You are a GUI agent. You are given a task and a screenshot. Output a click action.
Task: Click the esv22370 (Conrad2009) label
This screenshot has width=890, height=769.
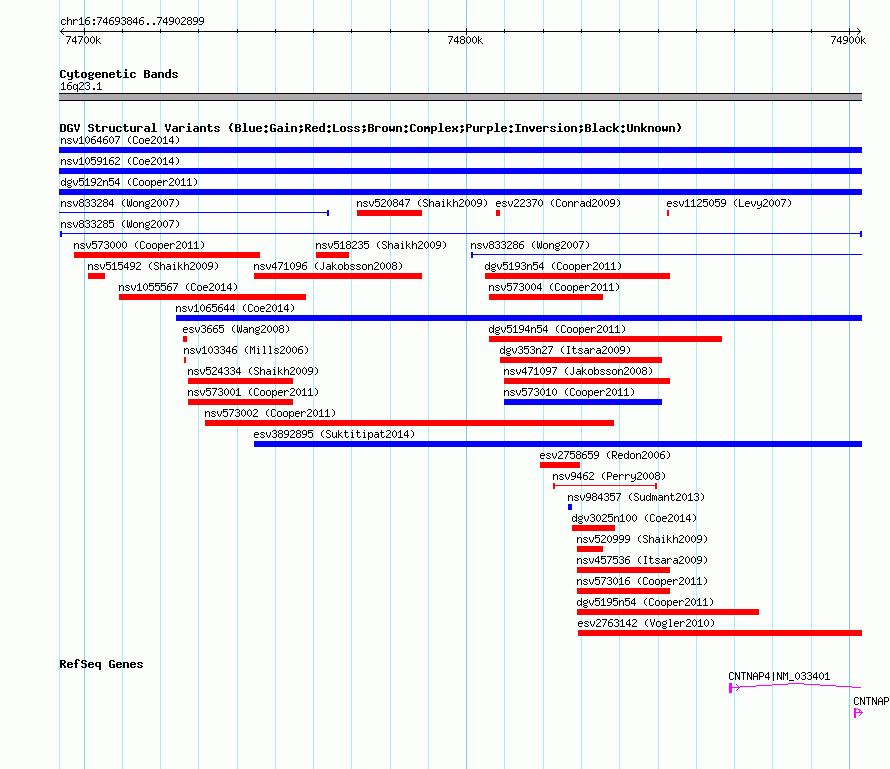pyautogui.click(x=558, y=203)
